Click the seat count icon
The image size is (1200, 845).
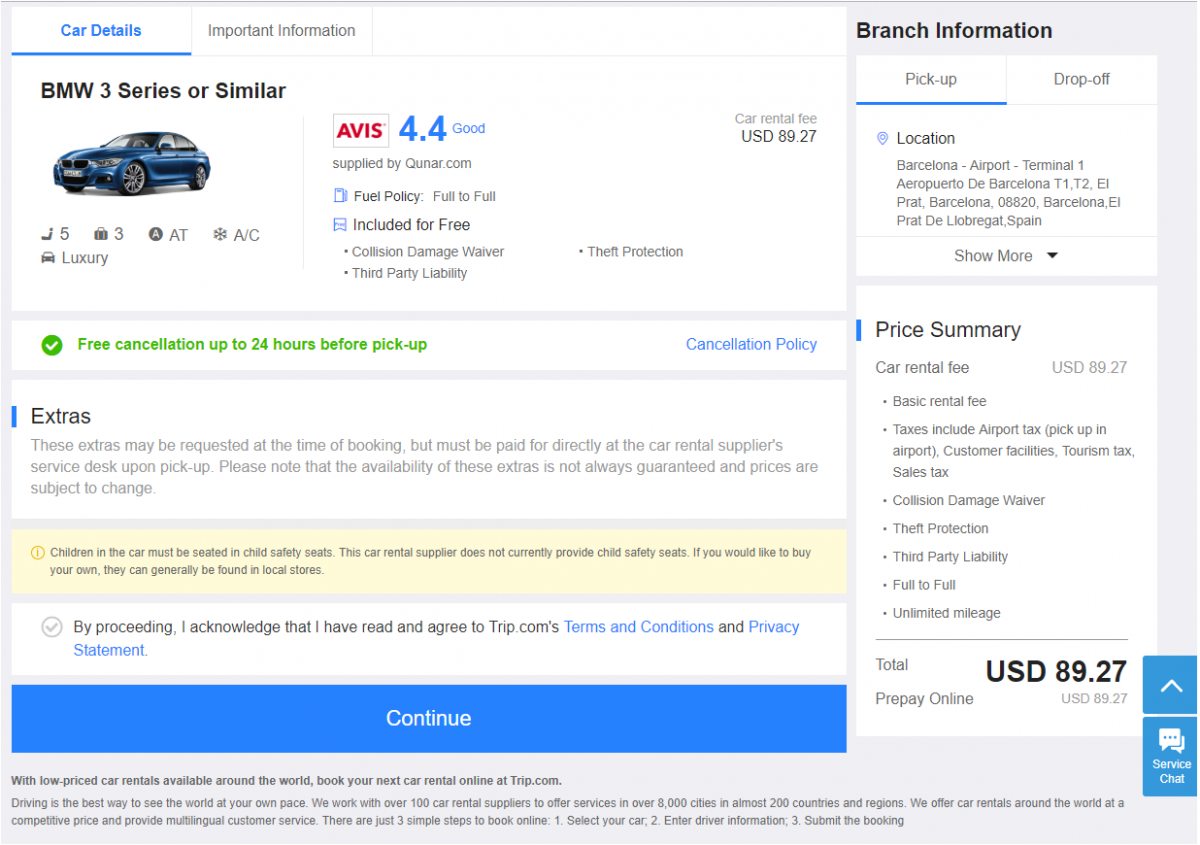[x=46, y=234]
